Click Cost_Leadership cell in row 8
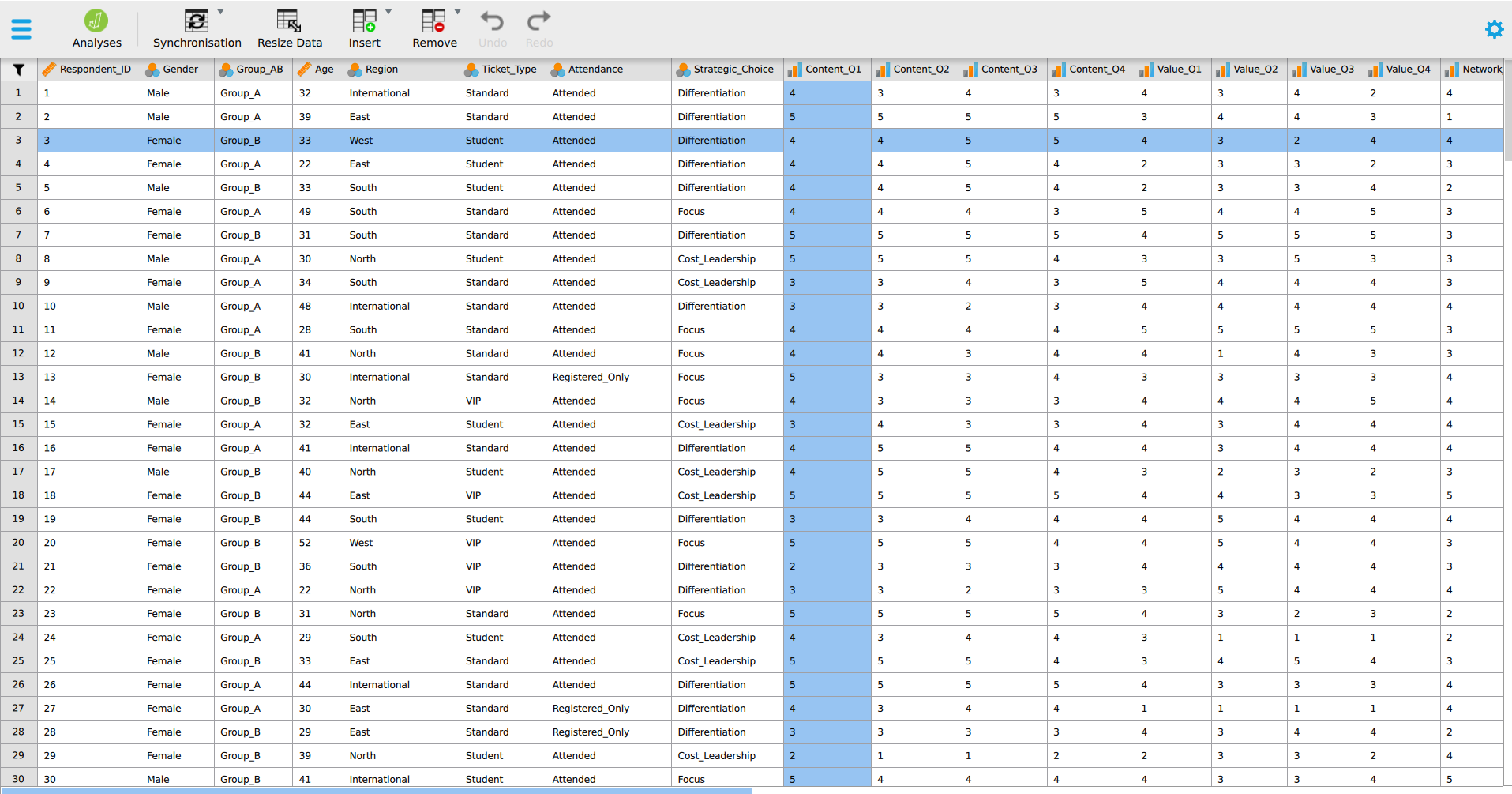Image resolution: width=1512 pixels, height=794 pixels. pyautogui.click(x=727, y=258)
